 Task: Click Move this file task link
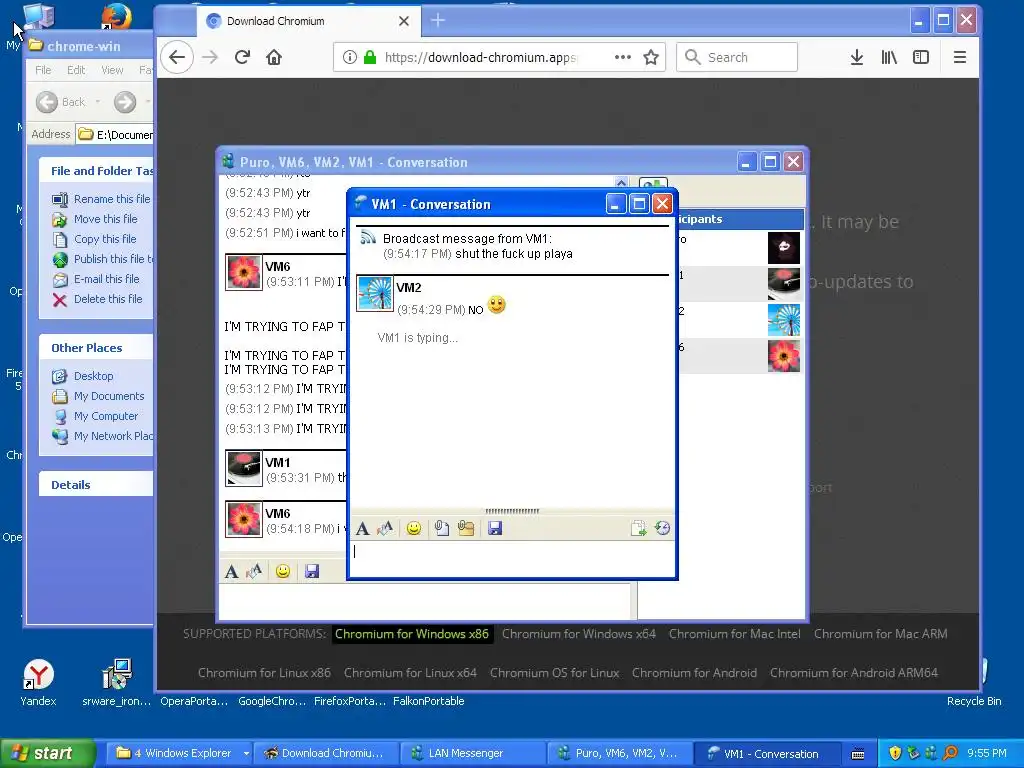[x=106, y=219]
